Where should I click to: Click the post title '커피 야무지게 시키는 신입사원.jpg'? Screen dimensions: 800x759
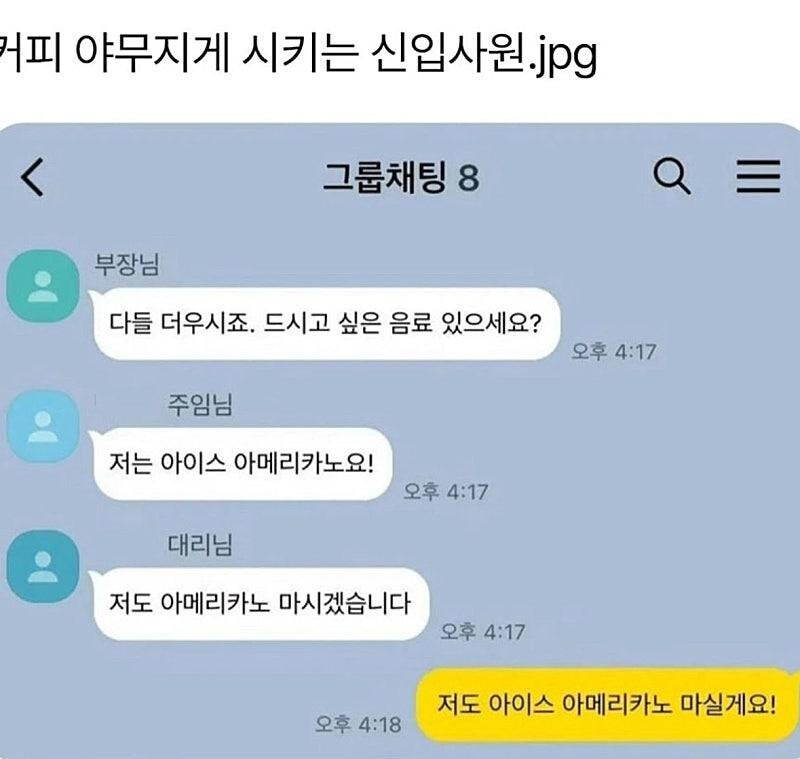point(298,53)
